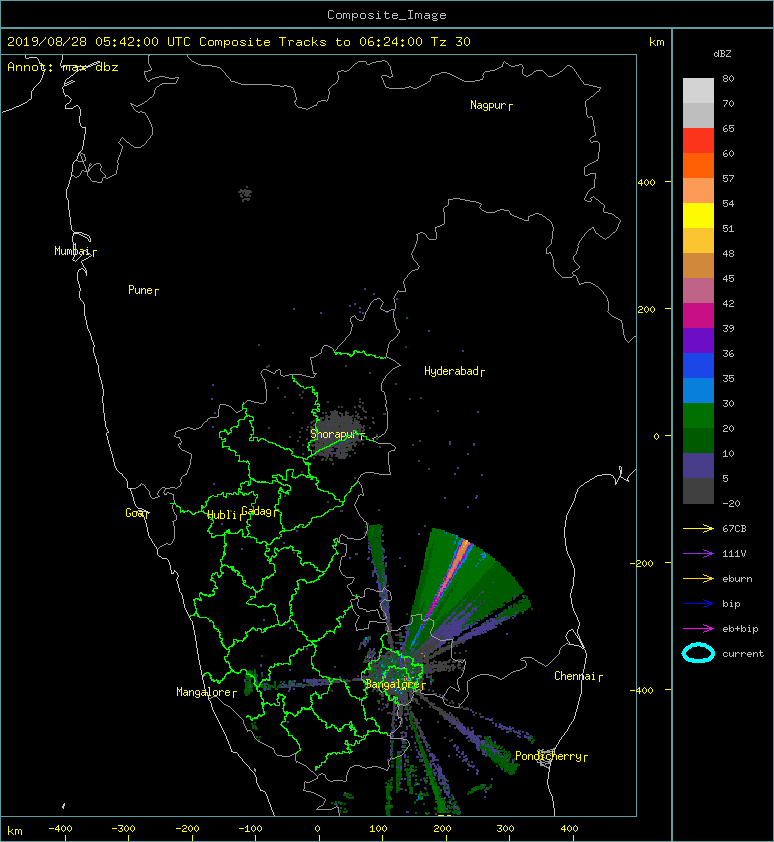Click the -400 tick on the vertical km axis
Image resolution: width=774 pixels, height=842 pixels.
pyautogui.click(x=642, y=690)
